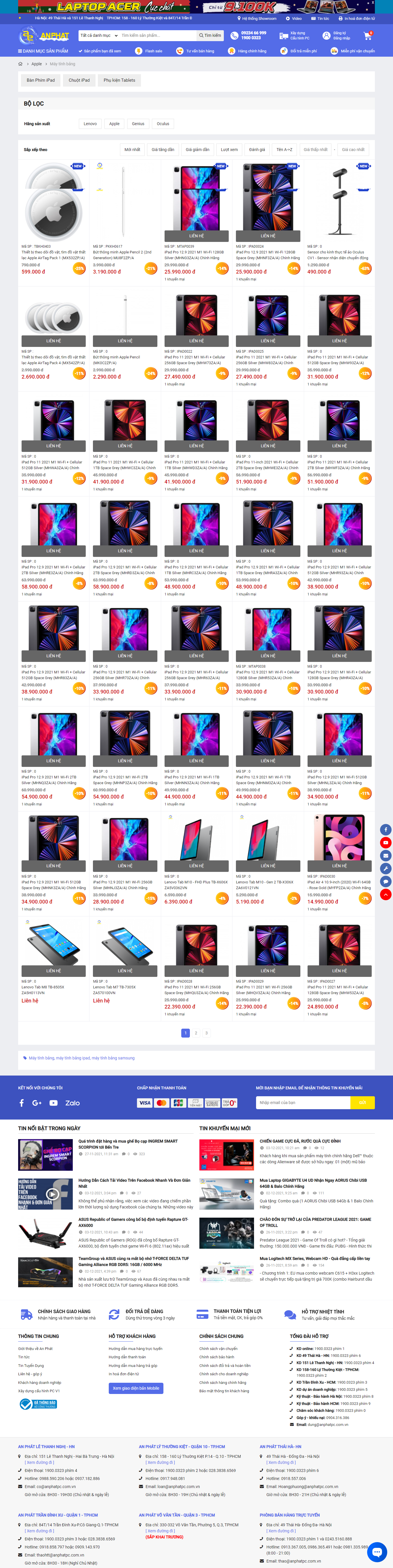Click 'Xem giao diện bản Mobile' button

click(x=136, y=1389)
